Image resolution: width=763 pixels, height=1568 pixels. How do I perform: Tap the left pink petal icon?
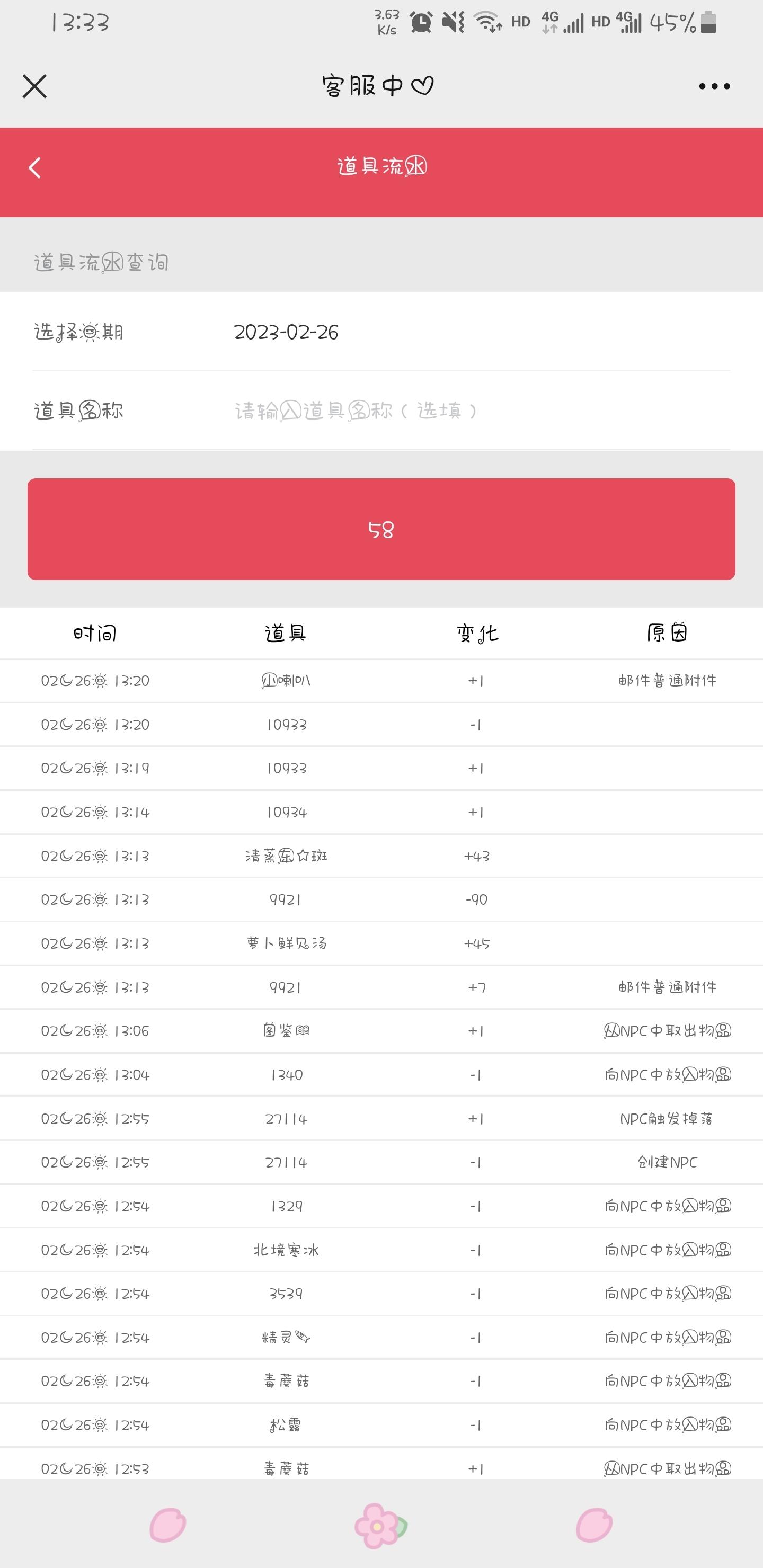168,1525
